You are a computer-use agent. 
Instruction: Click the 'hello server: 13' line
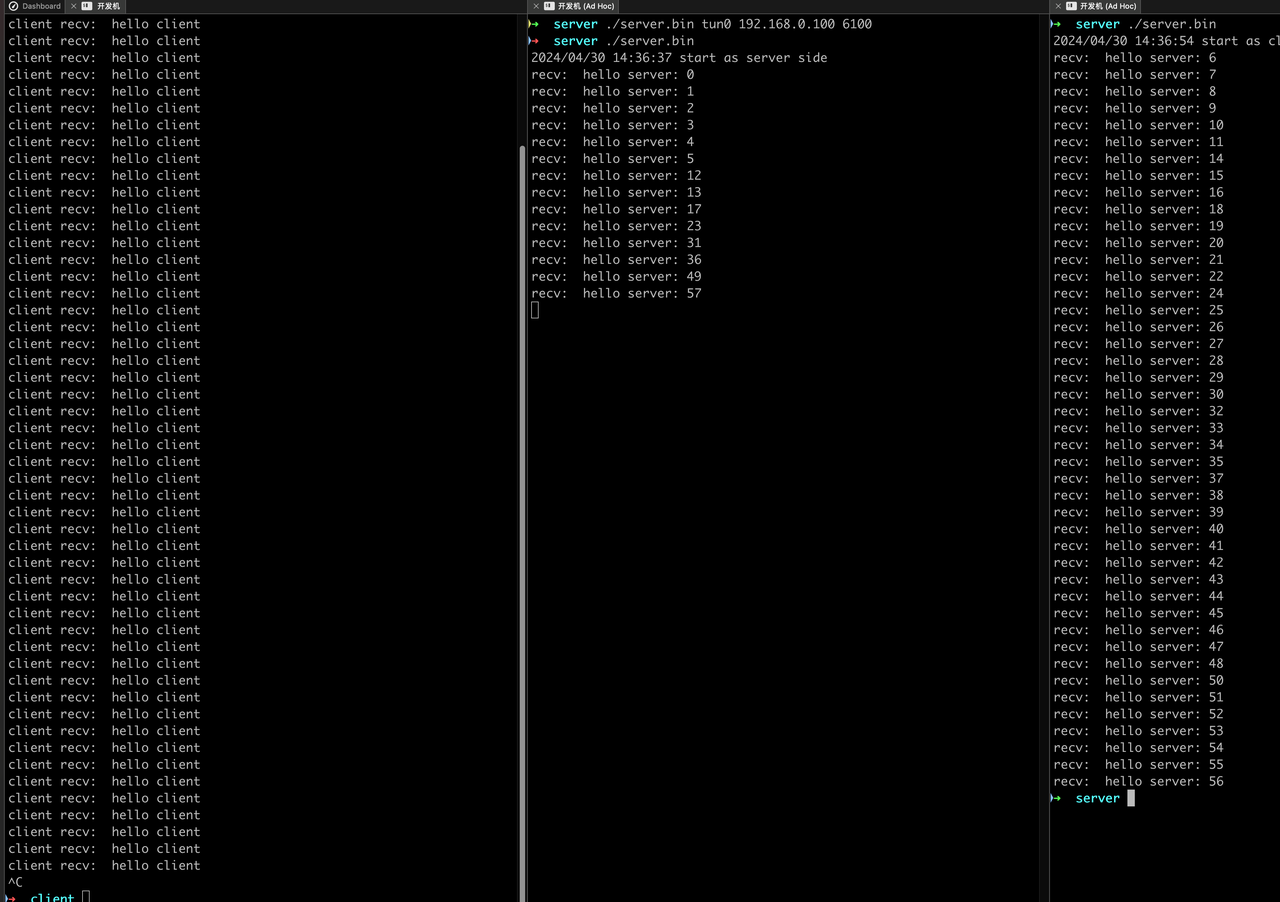[x=616, y=192]
